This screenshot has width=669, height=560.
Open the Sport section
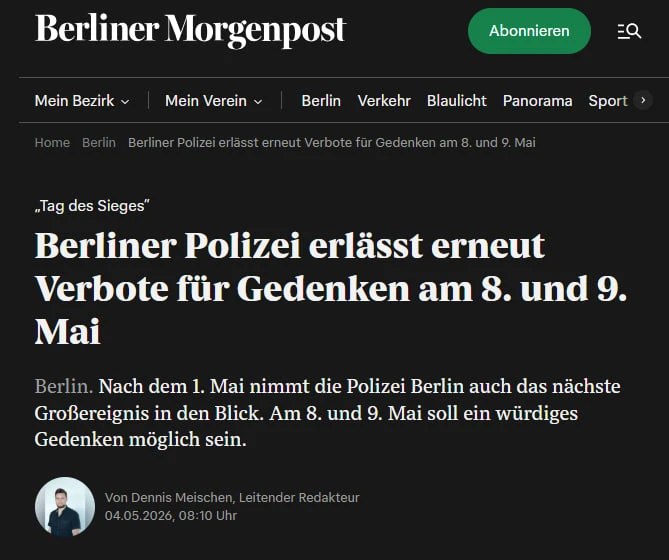608,101
